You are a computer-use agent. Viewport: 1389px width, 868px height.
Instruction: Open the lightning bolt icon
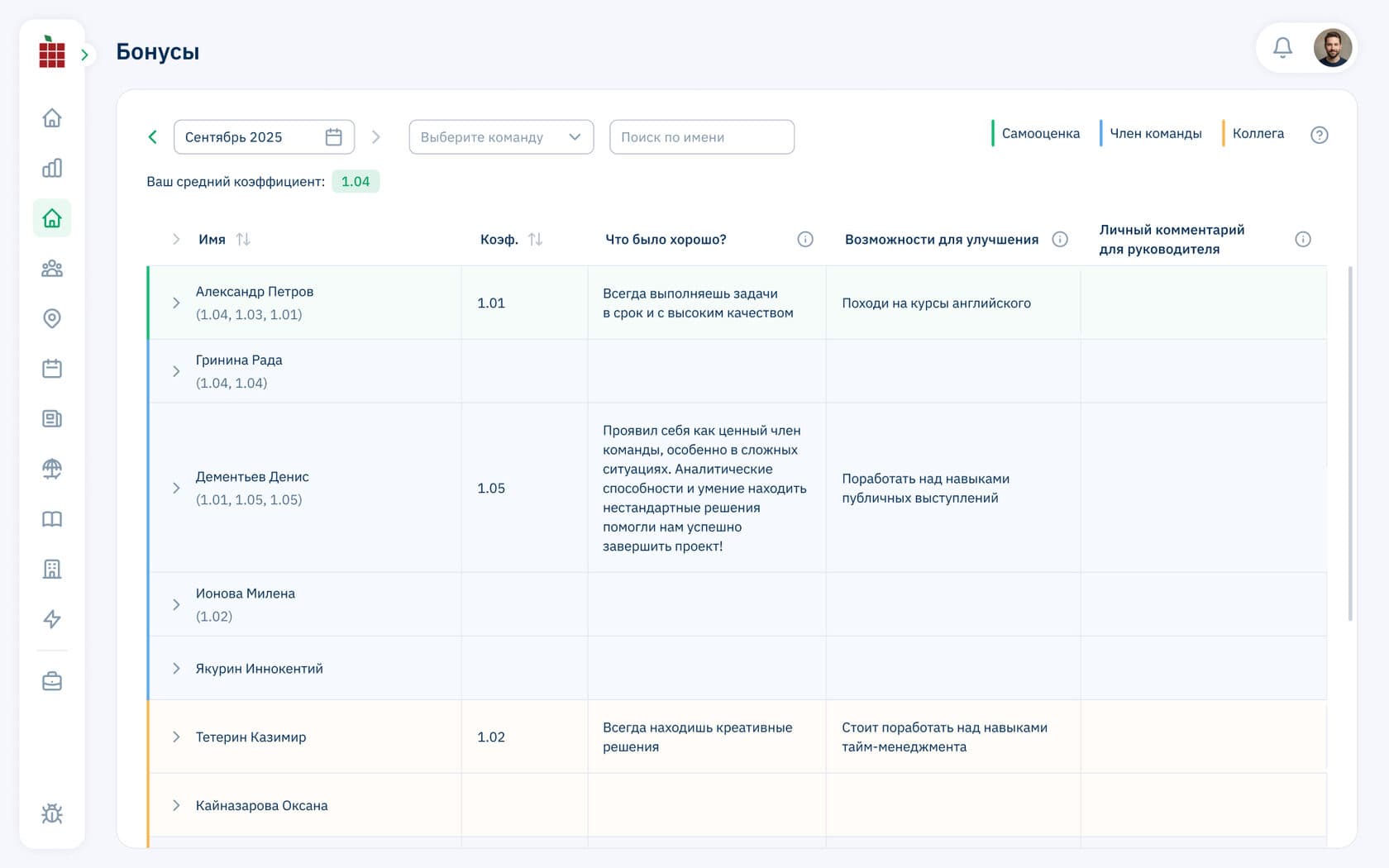click(x=52, y=619)
